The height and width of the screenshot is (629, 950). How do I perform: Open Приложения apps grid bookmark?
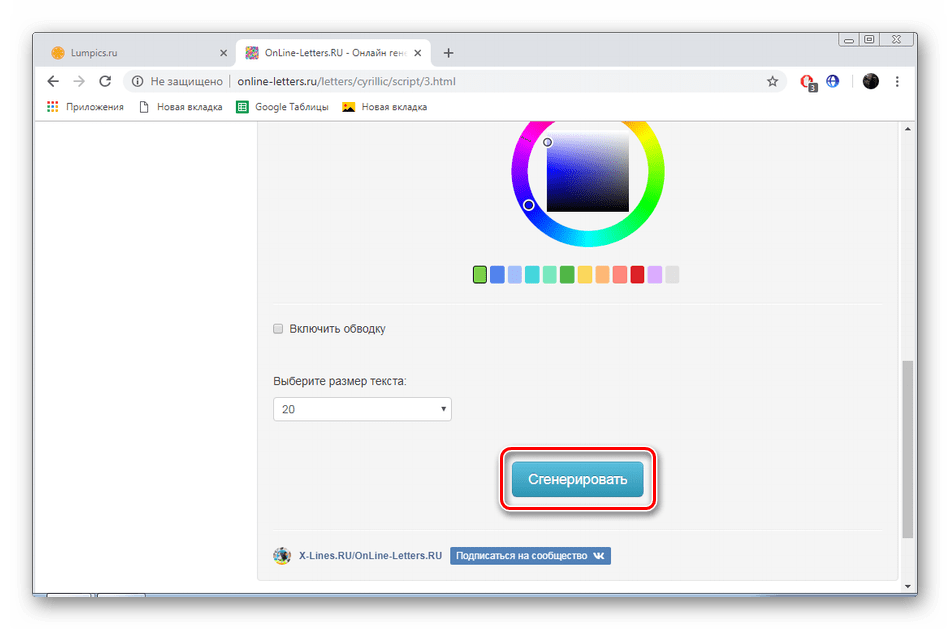(x=85, y=107)
